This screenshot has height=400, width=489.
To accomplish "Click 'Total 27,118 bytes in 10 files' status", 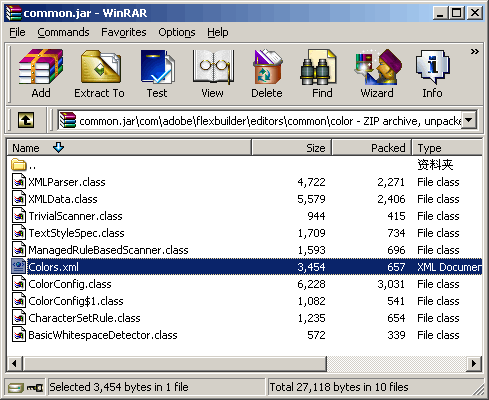I will 339,387.
